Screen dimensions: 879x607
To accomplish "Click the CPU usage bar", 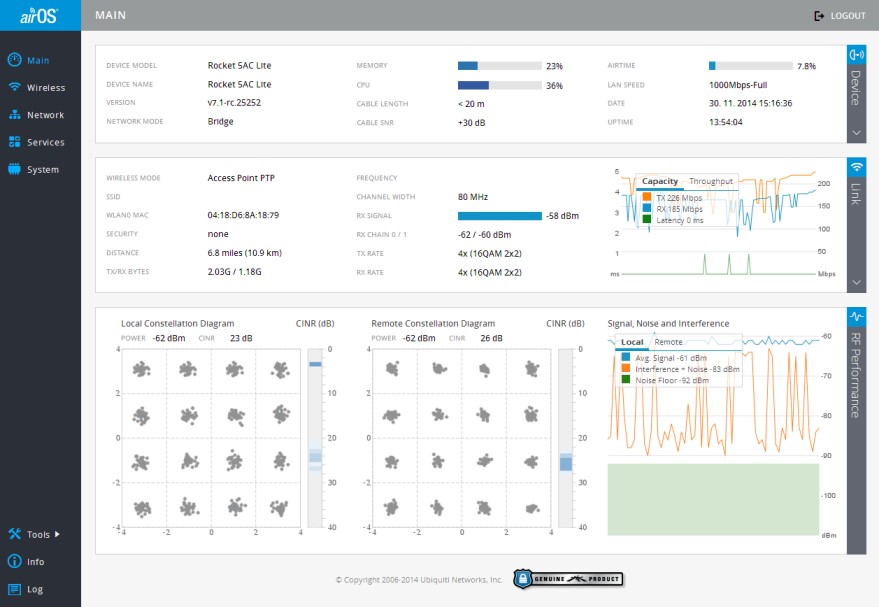I will tap(499, 85).
